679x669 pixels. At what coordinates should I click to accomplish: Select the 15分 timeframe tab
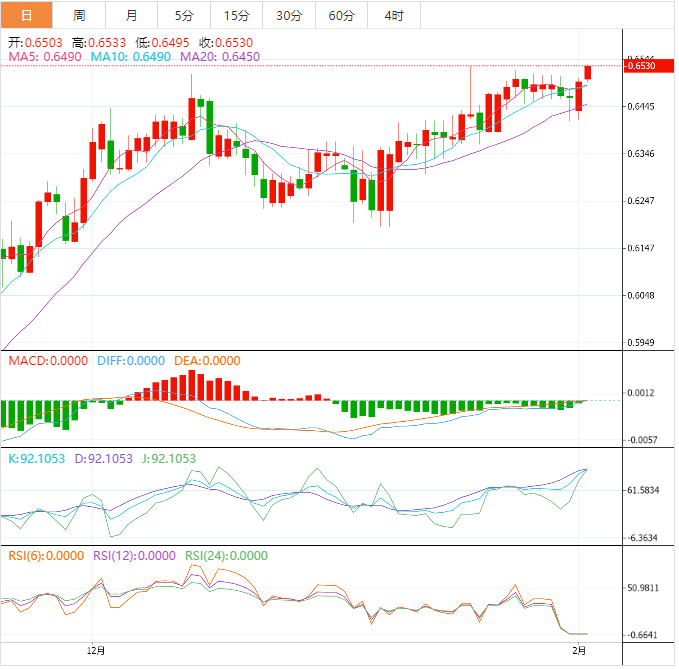pyautogui.click(x=237, y=16)
